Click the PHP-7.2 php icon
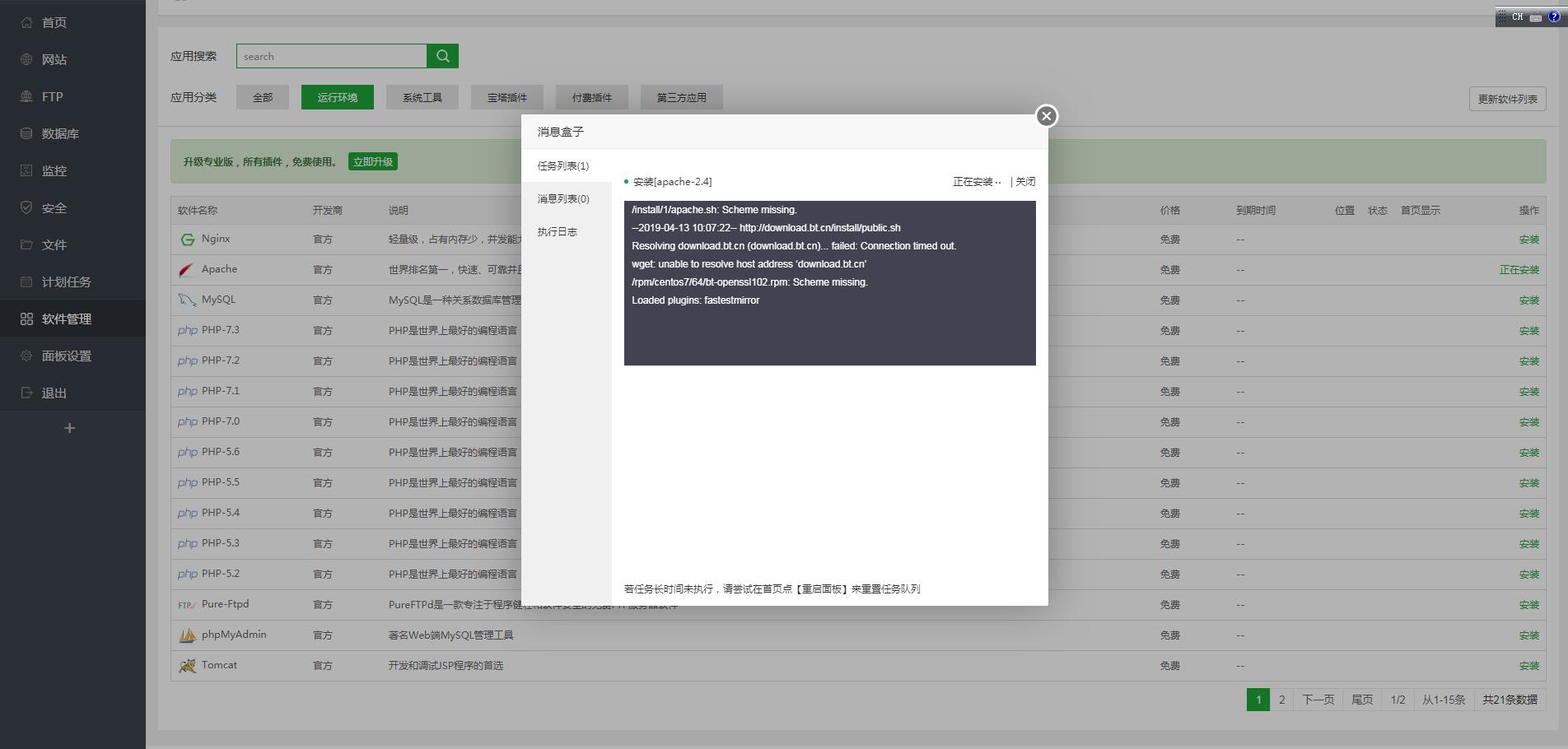This screenshot has height=749, width=1568. point(187,361)
